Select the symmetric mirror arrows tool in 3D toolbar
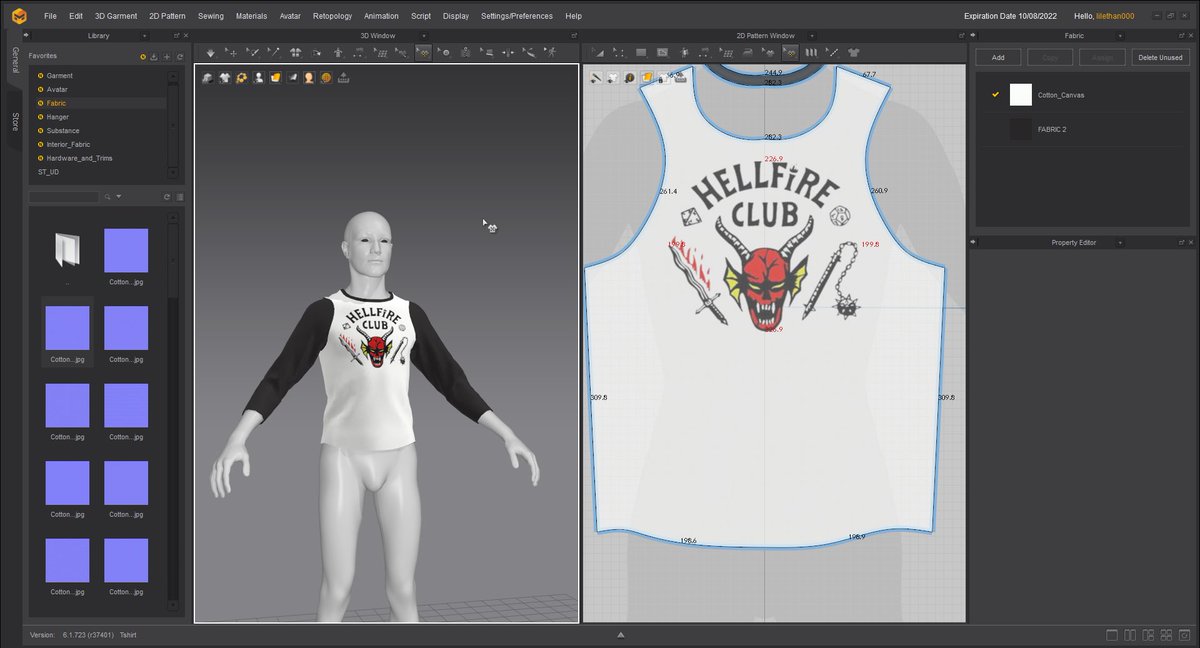The height and width of the screenshot is (648, 1200). point(508,52)
